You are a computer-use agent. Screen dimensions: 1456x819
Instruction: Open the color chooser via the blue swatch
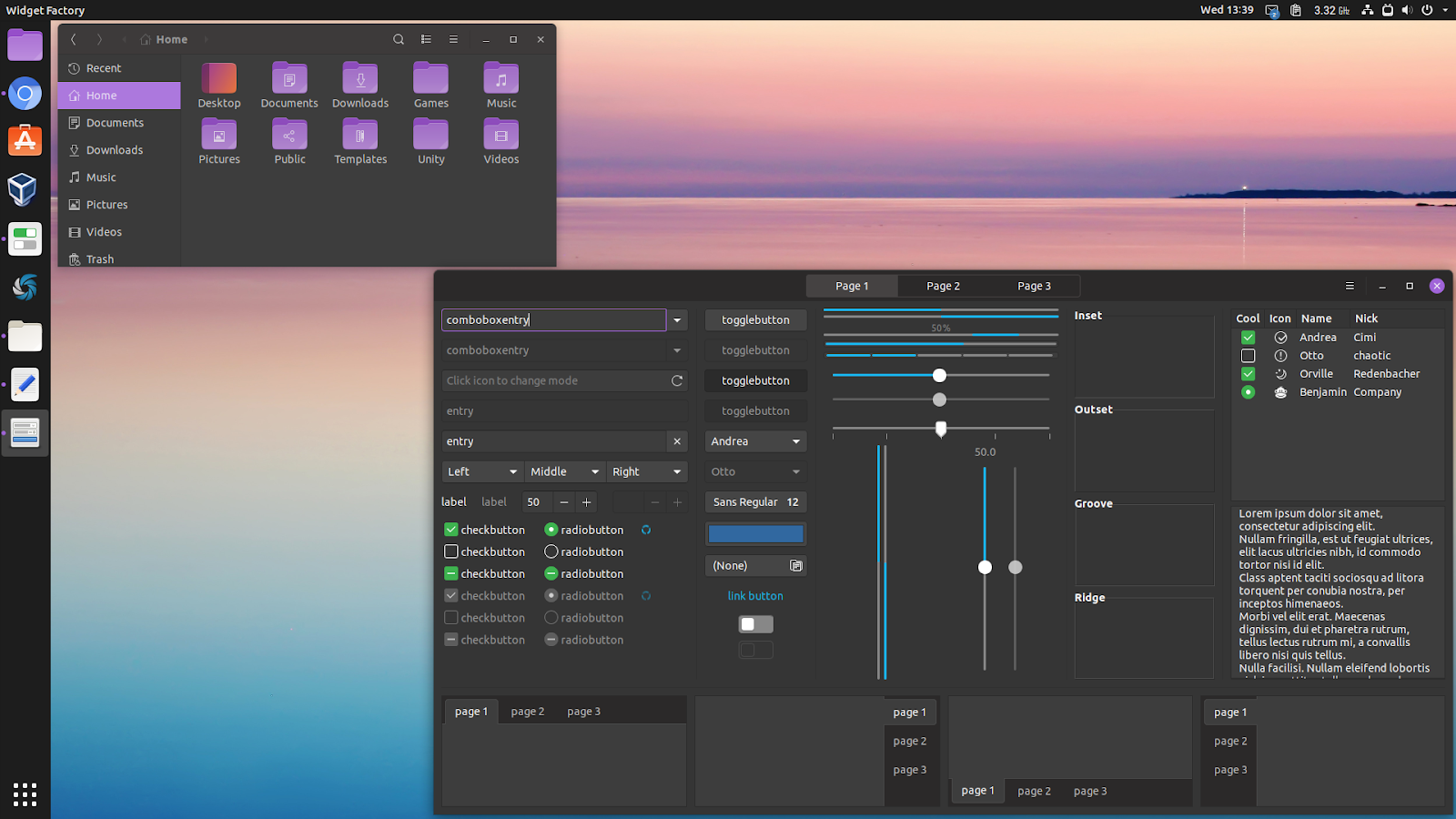click(x=755, y=533)
